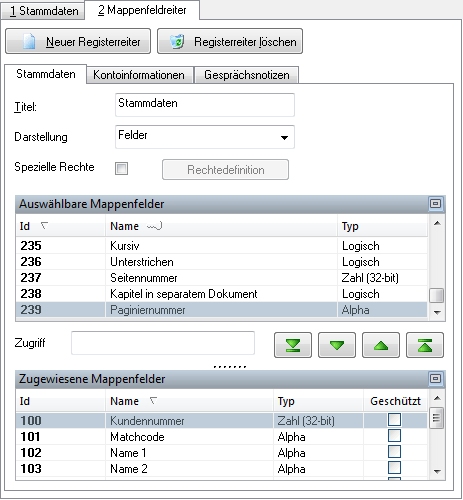Click the single green up arrow button
Viewport: 463px width, 500px height.
381,345
